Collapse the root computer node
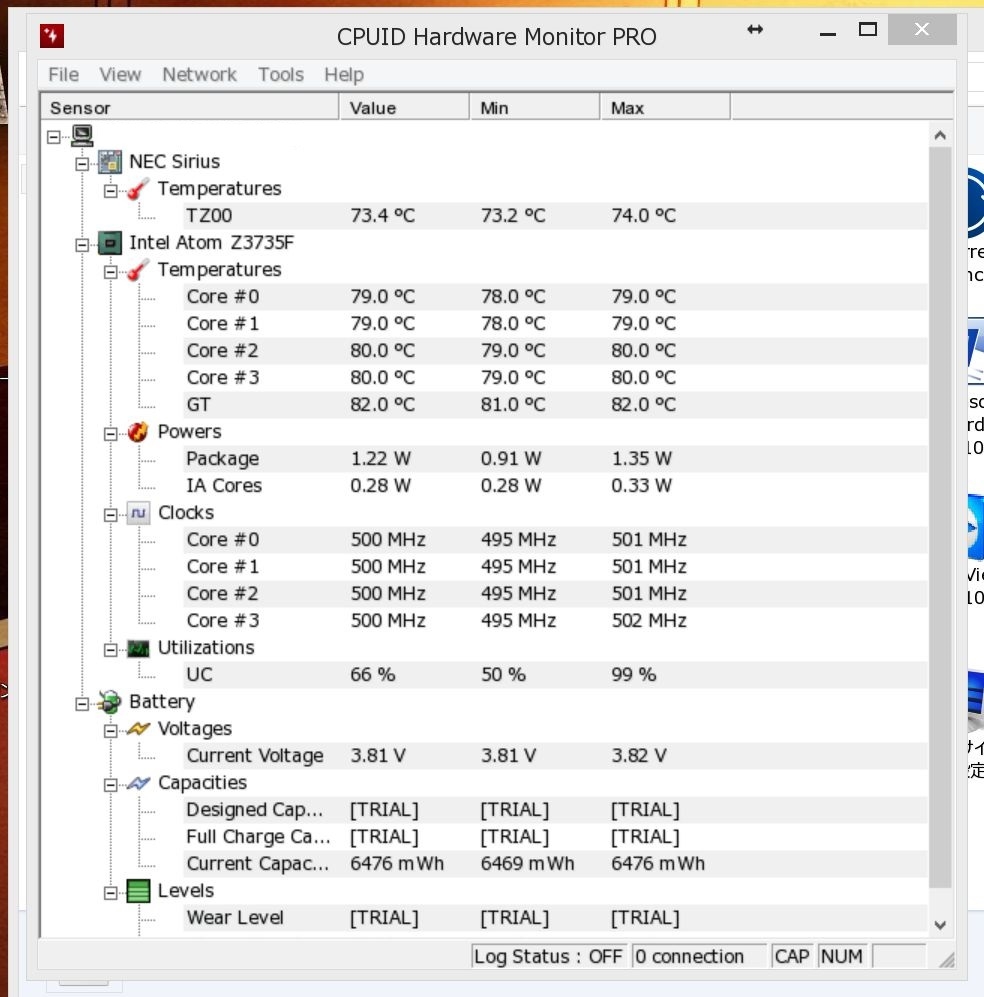This screenshot has width=984, height=997. click(x=54, y=137)
